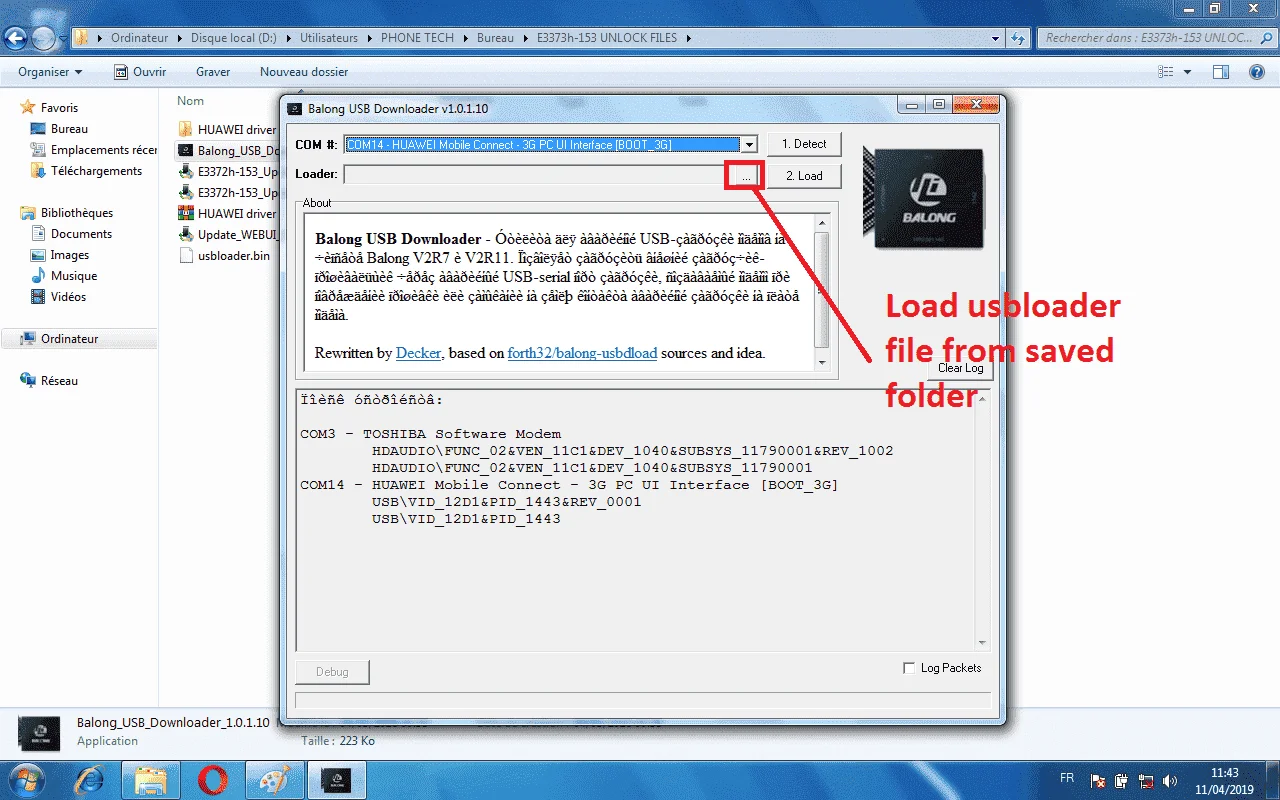Click the Balong Downloader taskbar button

pos(335,780)
